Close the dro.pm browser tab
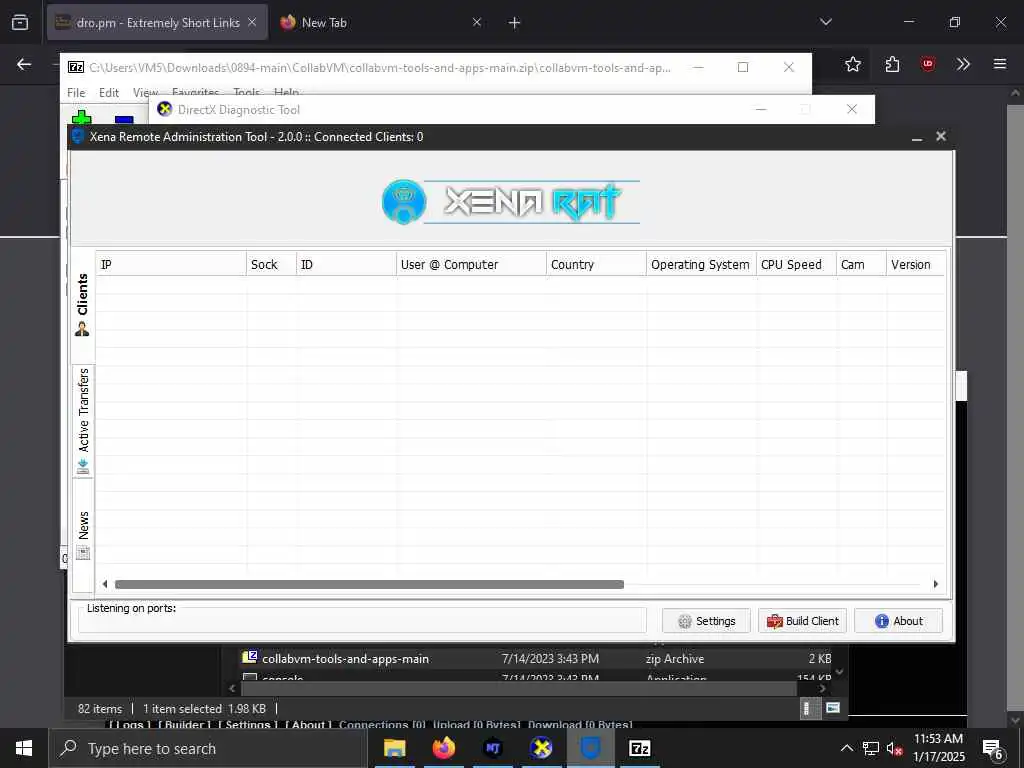Screen dimensions: 1024x768 click(x=252, y=22)
